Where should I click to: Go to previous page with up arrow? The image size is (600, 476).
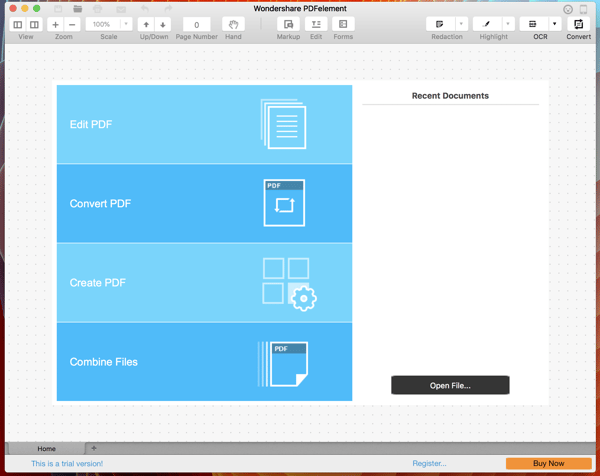coord(146,24)
